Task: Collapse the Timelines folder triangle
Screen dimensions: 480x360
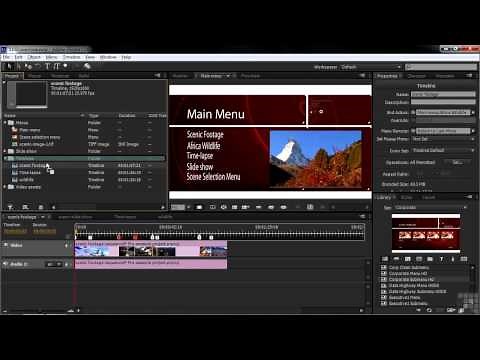Action: [5, 158]
